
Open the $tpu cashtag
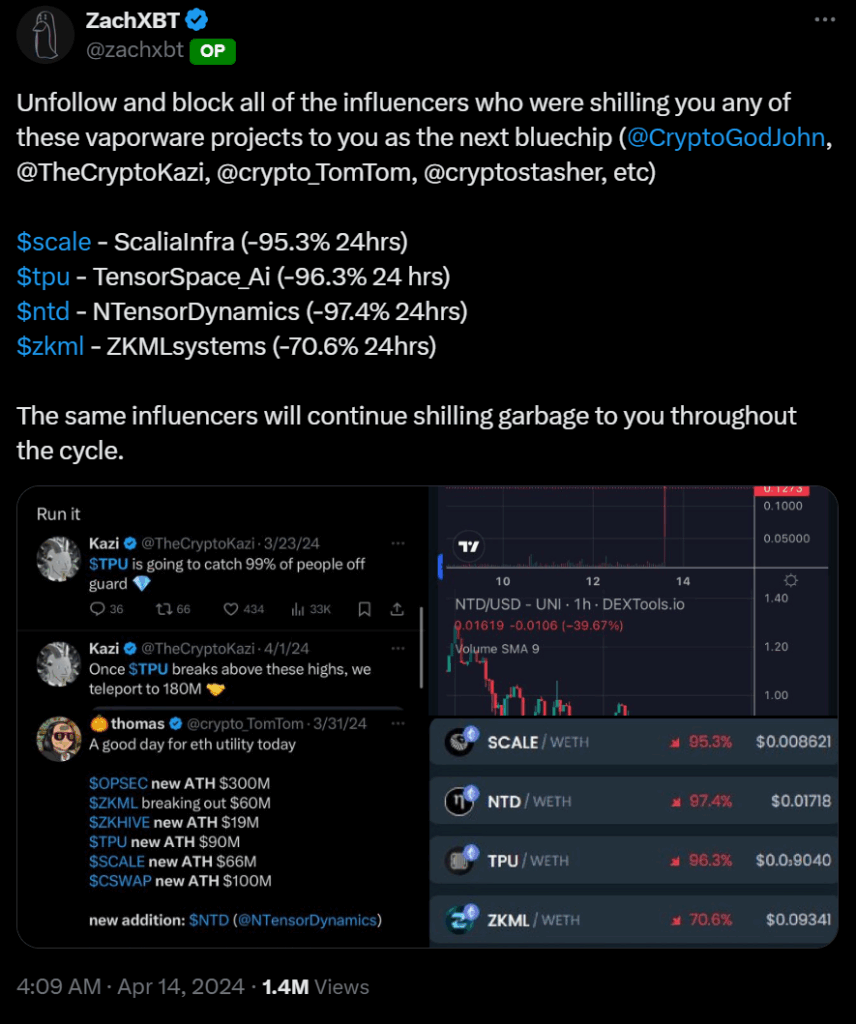(x=44, y=277)
